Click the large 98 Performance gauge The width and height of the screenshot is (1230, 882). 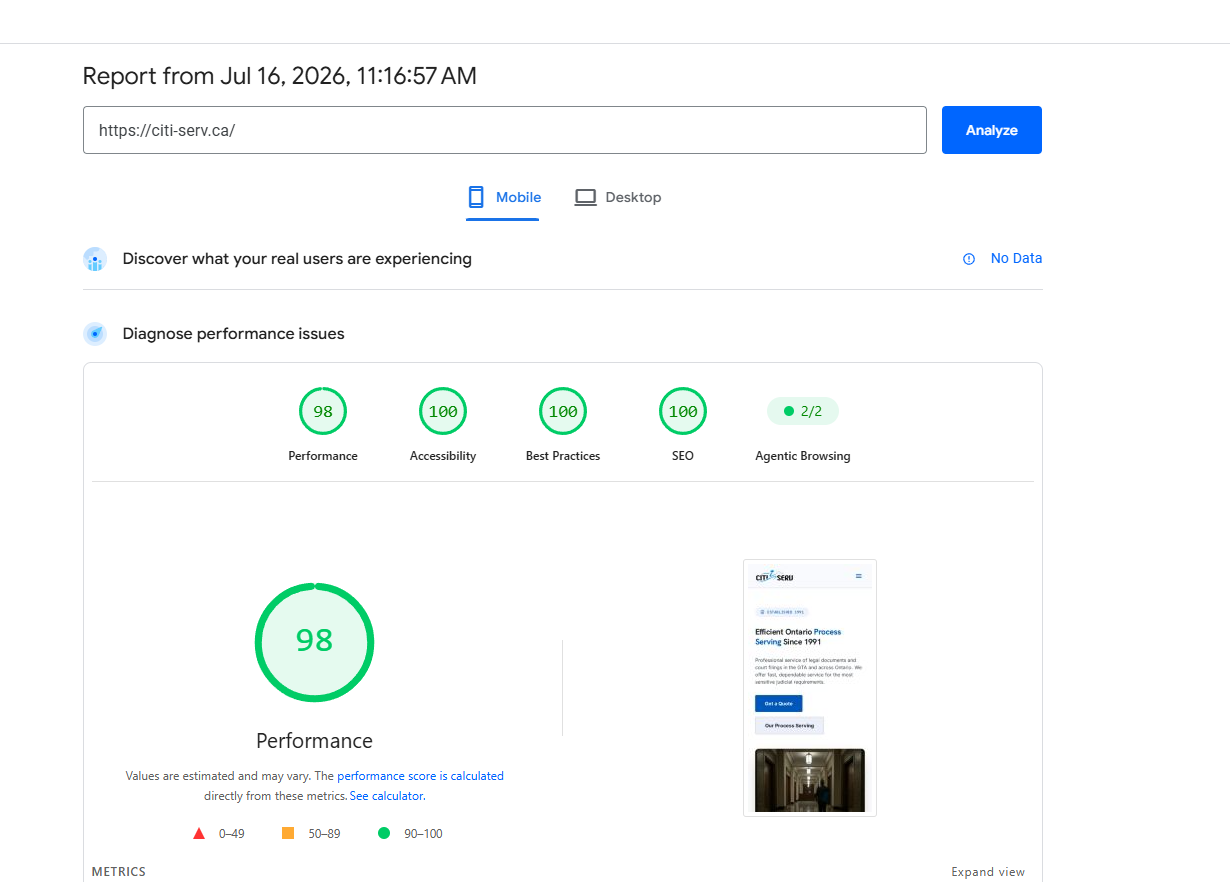(x=314, y=642)
